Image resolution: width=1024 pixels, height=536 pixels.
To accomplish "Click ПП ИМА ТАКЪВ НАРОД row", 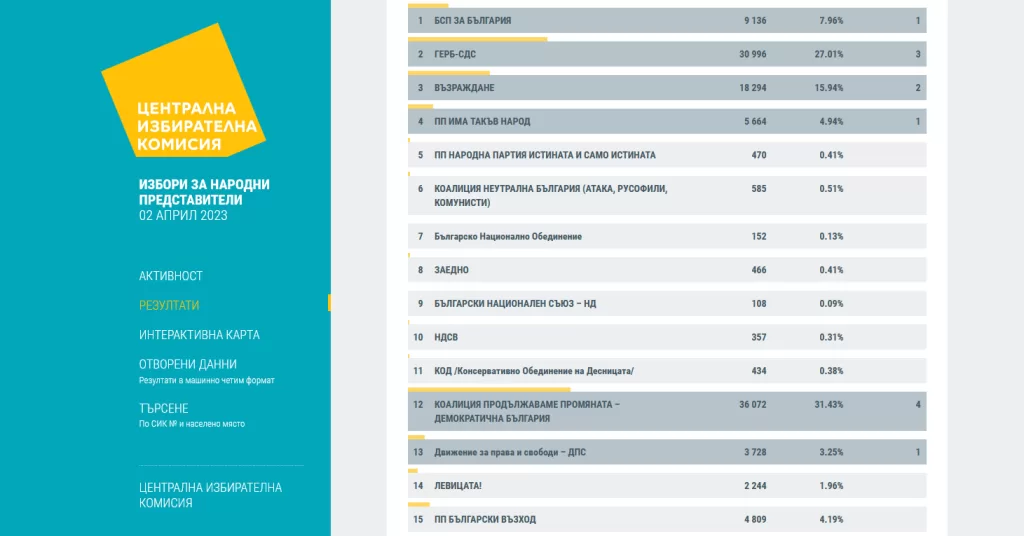I will (667, 121).
